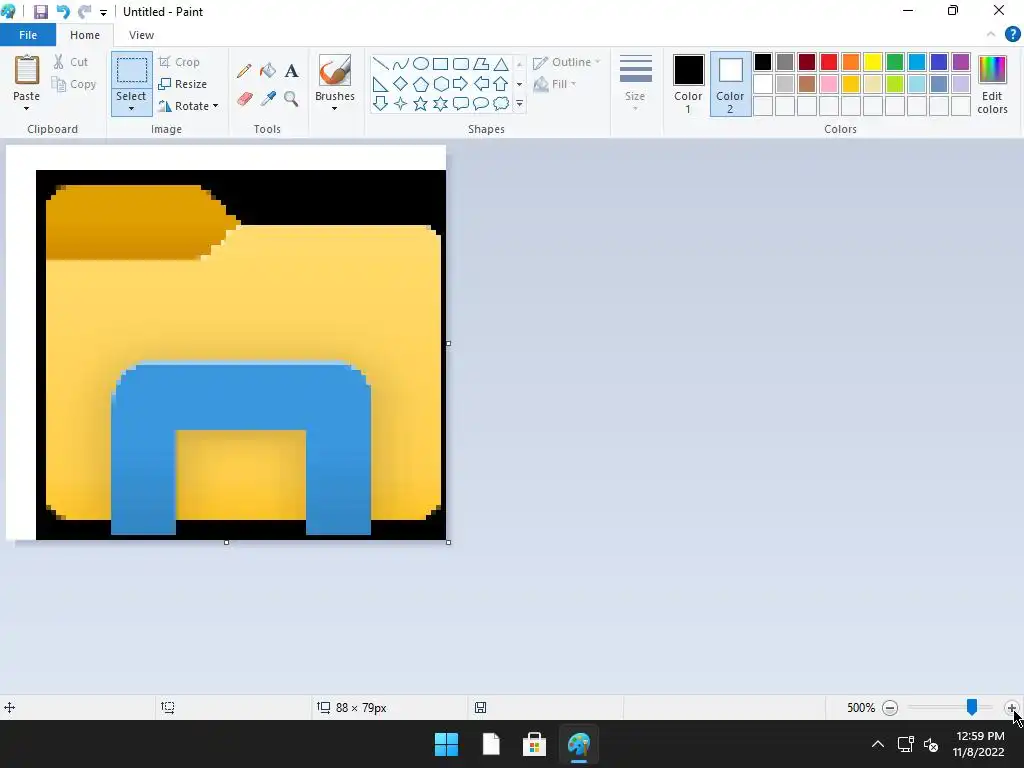Select the Right triangle shape
This screenshot has width=1024, height=768.
pyautogui.click(x=381, y=84)
